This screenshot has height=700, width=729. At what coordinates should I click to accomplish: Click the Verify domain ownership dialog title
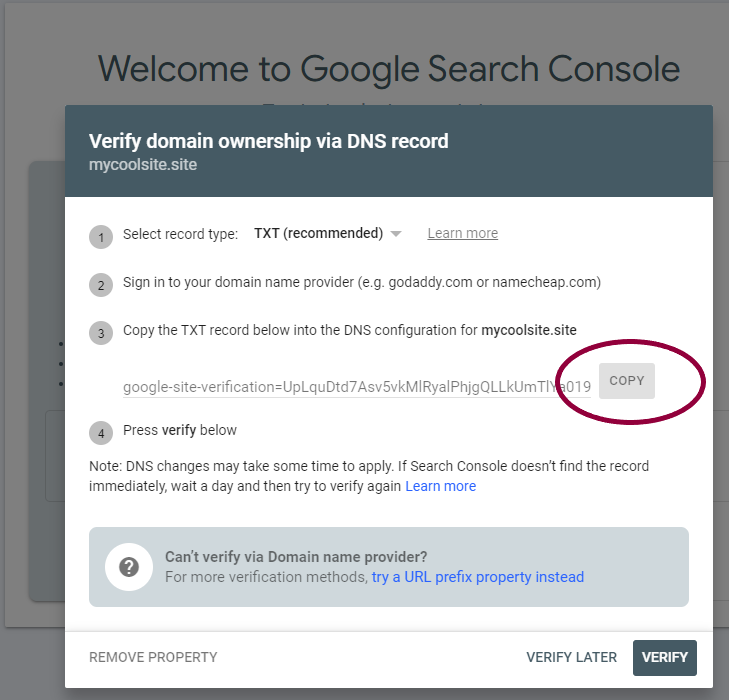(x=269, y=141)
